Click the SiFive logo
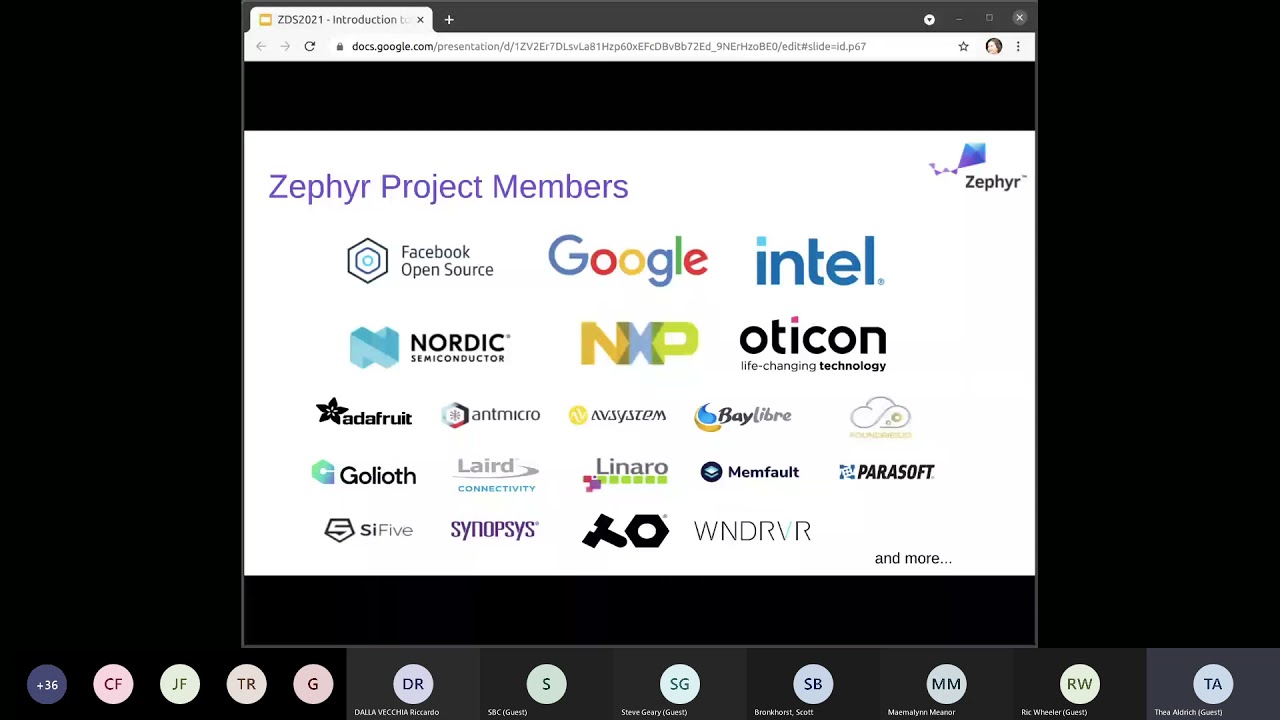Screen dimensions: 1280x720 tap(368, 530)
